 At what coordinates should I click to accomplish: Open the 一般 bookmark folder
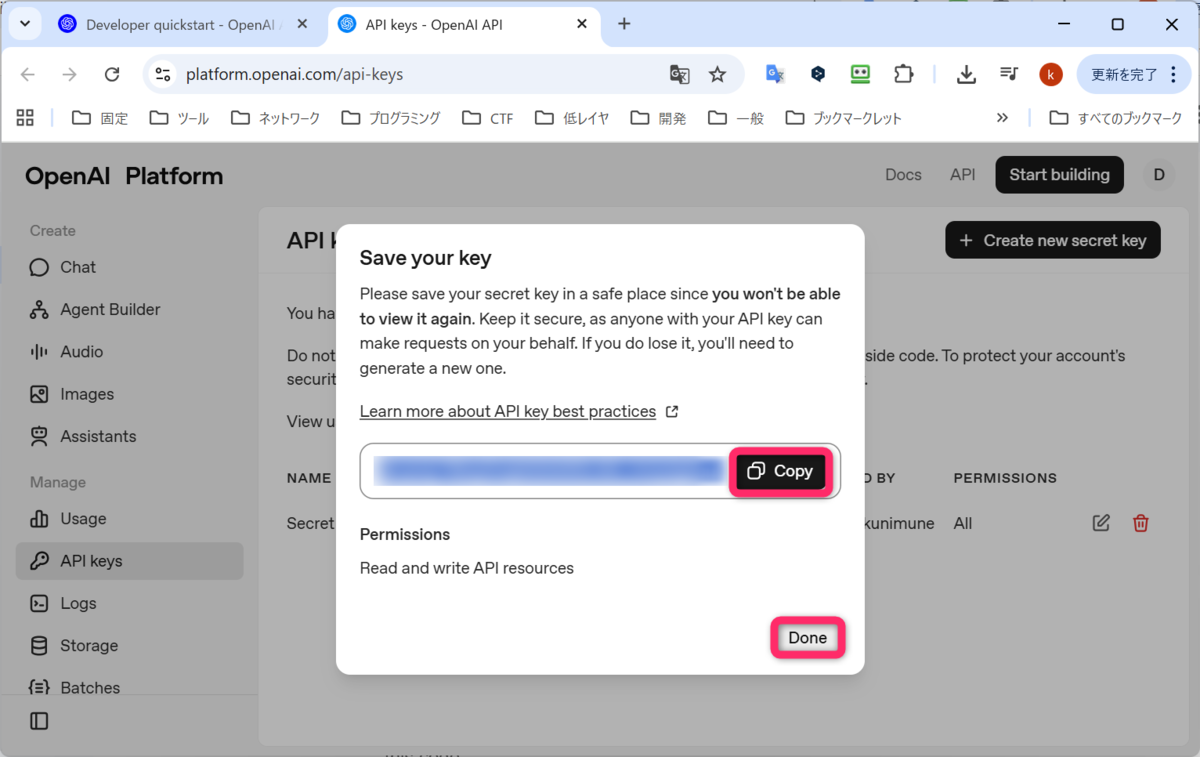736,118
